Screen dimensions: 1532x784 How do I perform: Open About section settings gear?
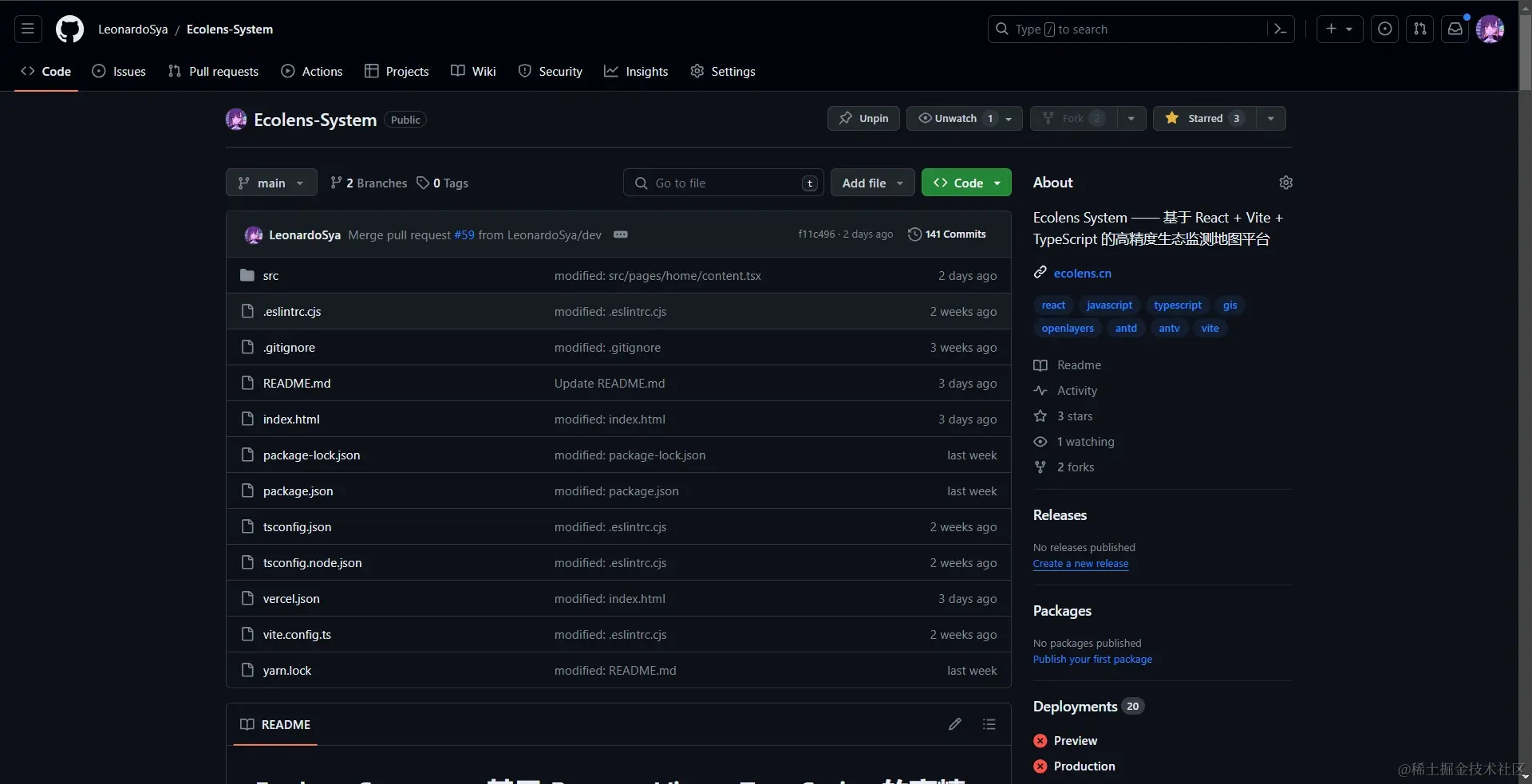(x=1285, y=183)
